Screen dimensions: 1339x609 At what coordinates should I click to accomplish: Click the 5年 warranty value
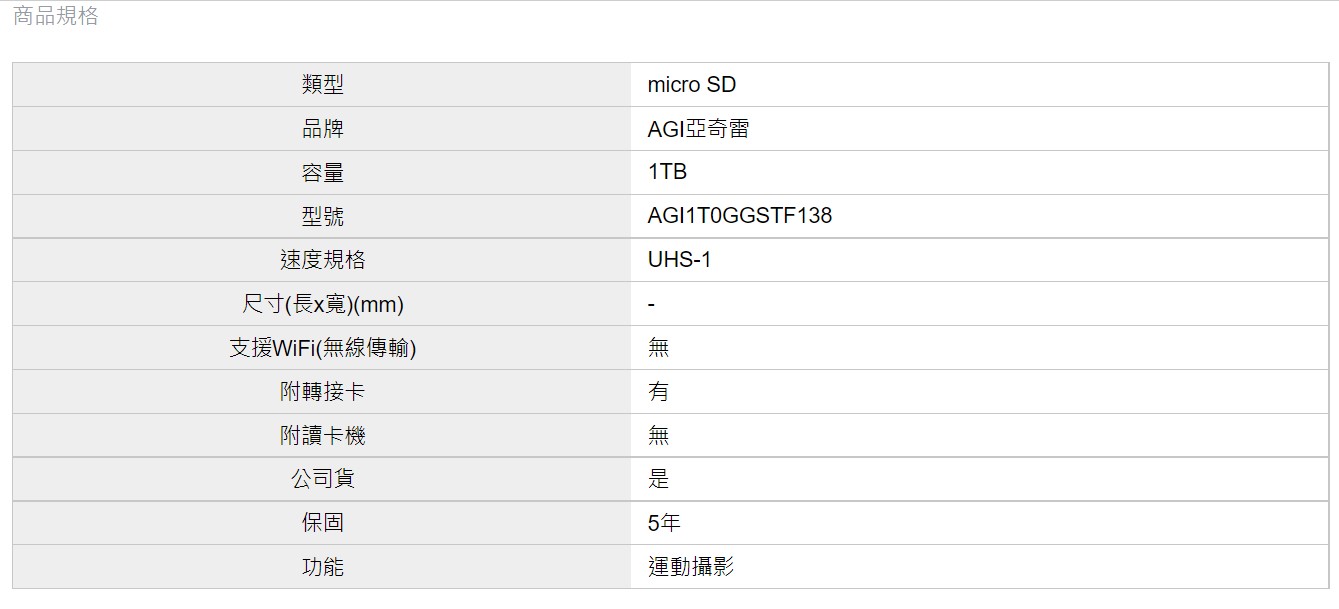664,523
